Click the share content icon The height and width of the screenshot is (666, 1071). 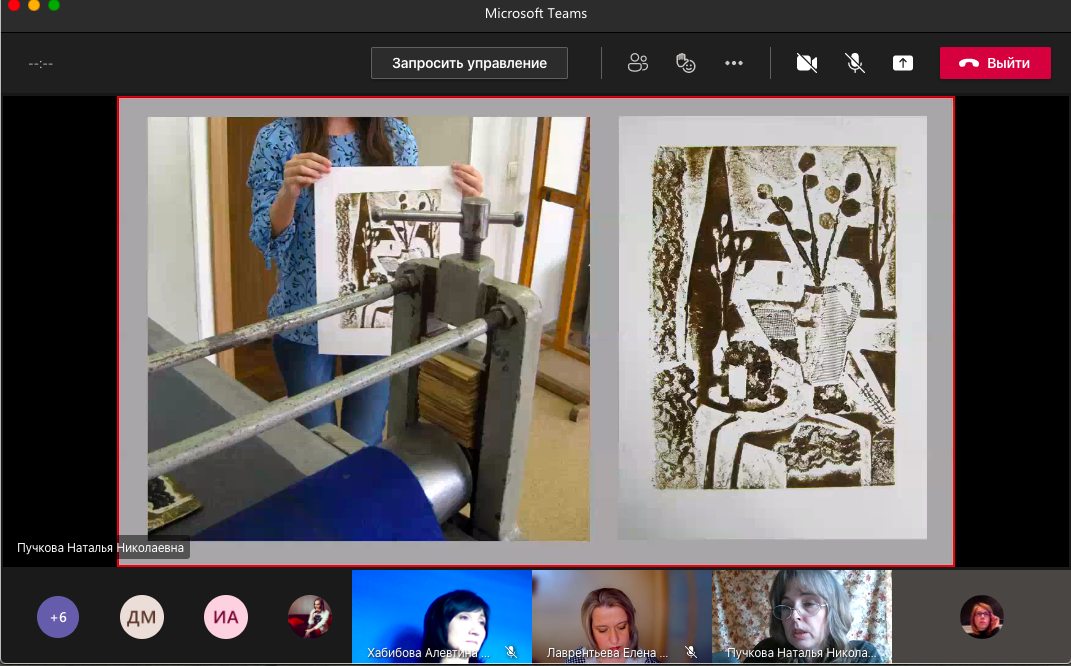902,63
